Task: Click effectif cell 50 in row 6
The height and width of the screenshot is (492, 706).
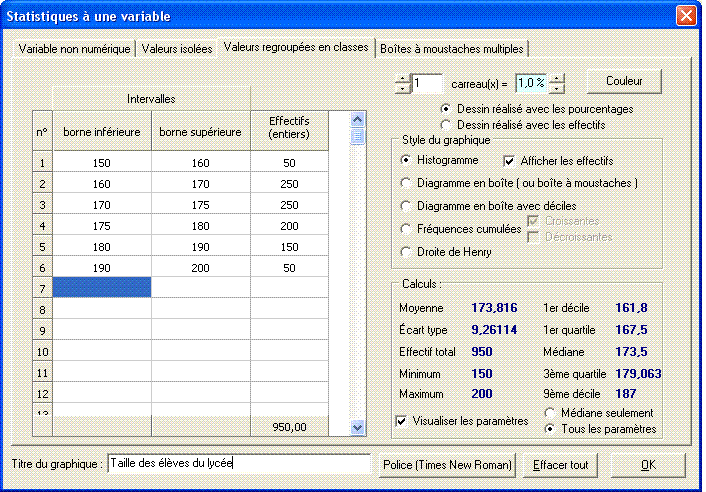Action: (289, 268)
